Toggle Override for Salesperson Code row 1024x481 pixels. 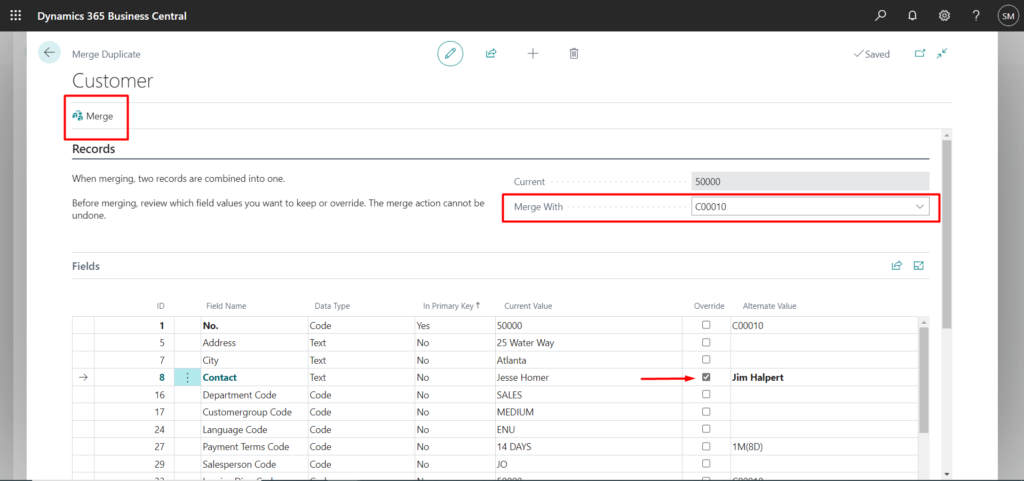point(706,464)
